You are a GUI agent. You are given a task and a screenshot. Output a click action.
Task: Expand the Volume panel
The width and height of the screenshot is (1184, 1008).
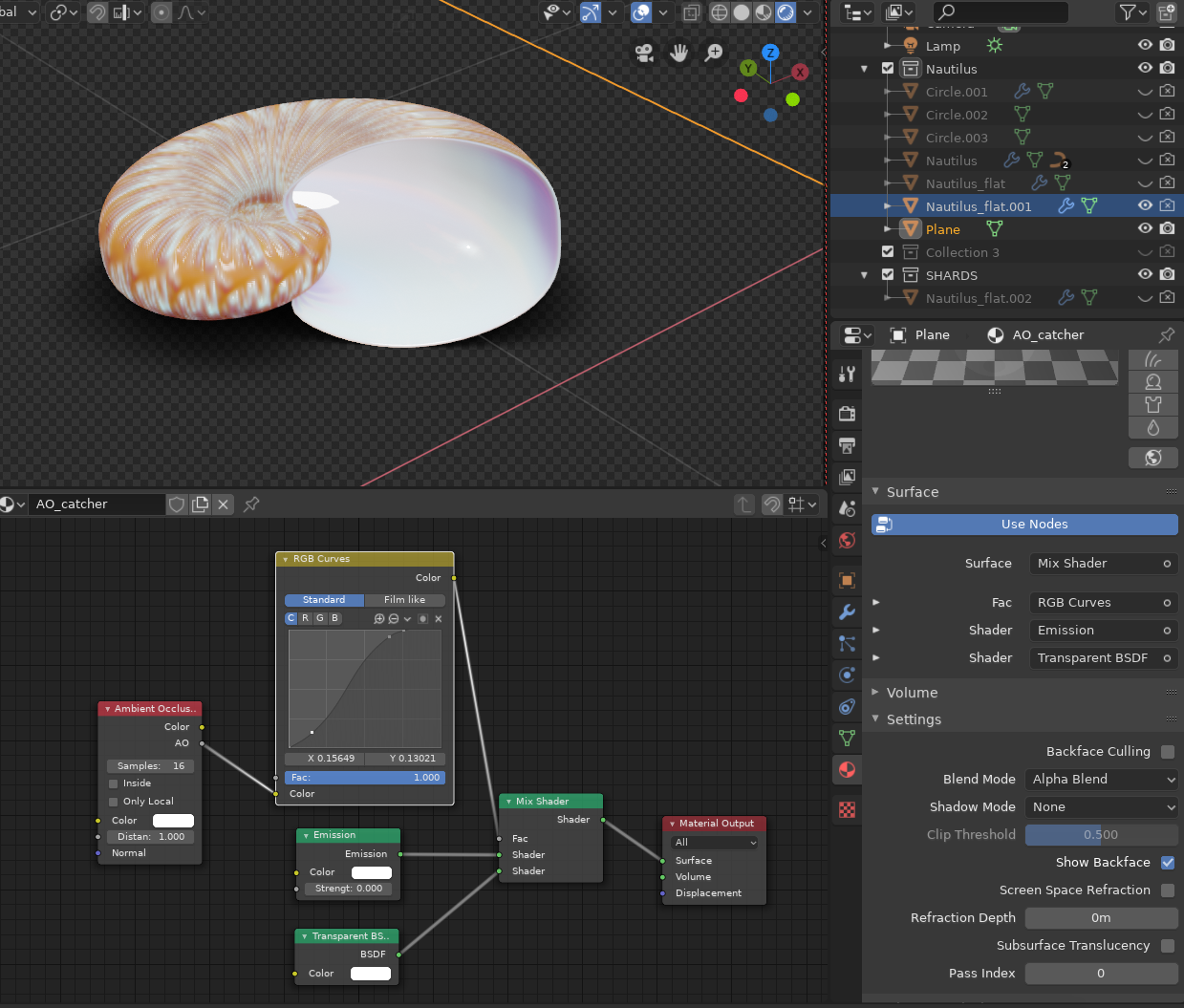pos(875,692)
